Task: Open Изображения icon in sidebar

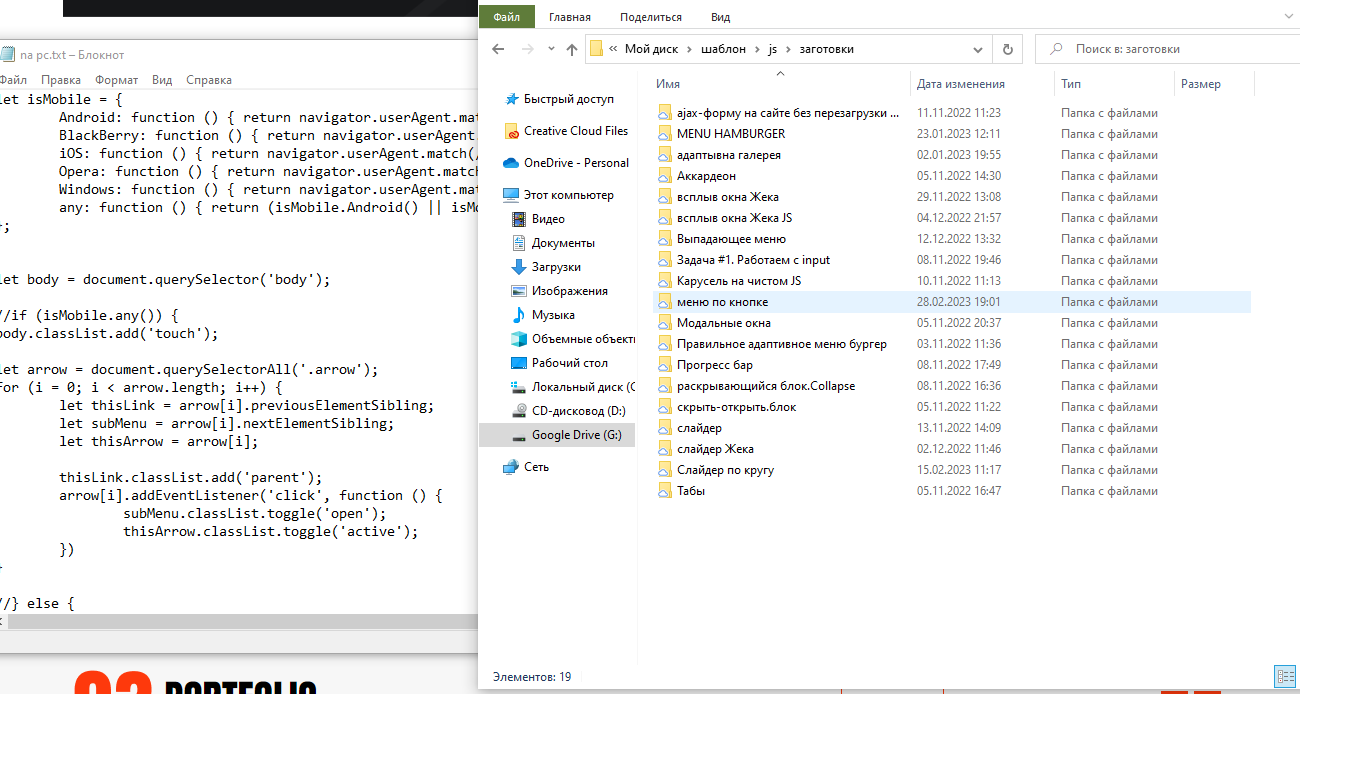Action: [519, 291]
